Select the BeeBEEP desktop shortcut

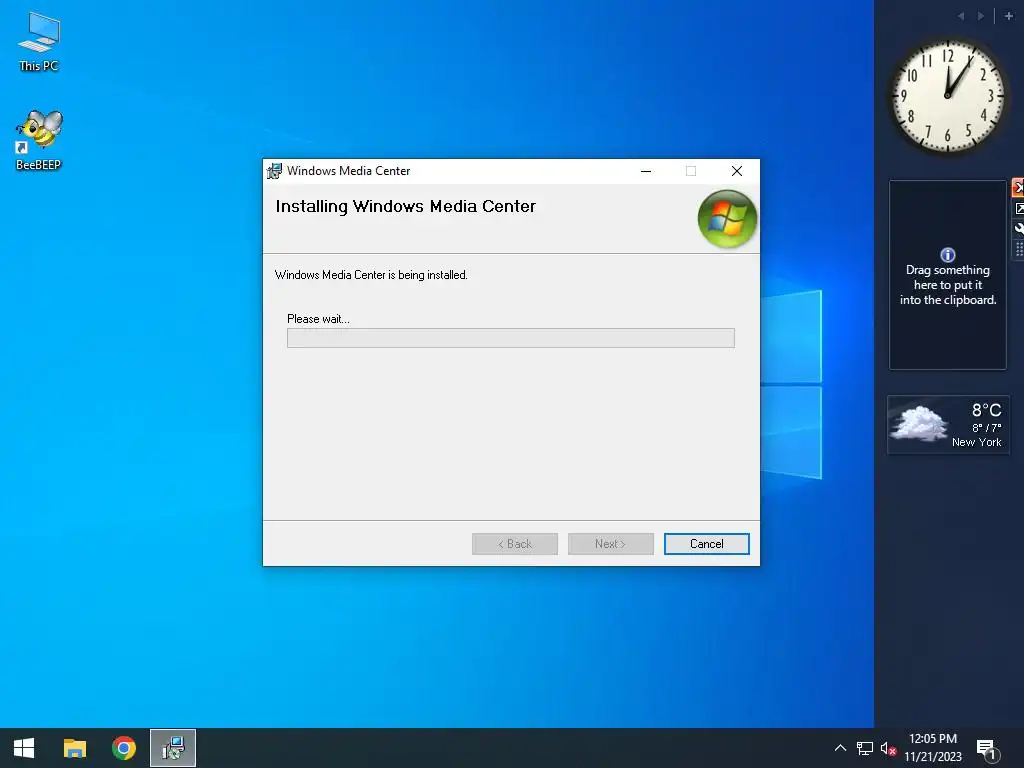coord(39,141)
